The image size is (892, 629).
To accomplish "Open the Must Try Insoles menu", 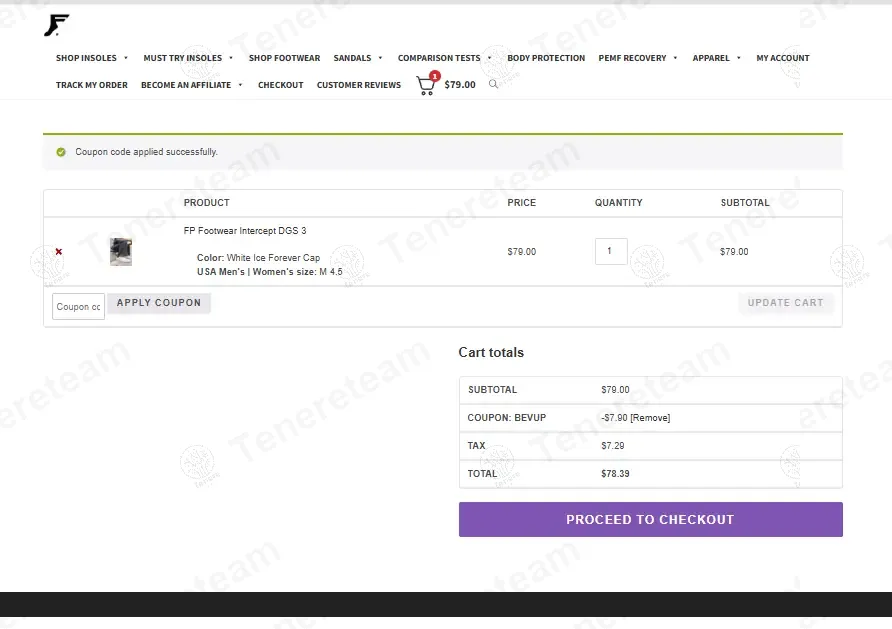I will pyautogui.click(x=183, y=58).
